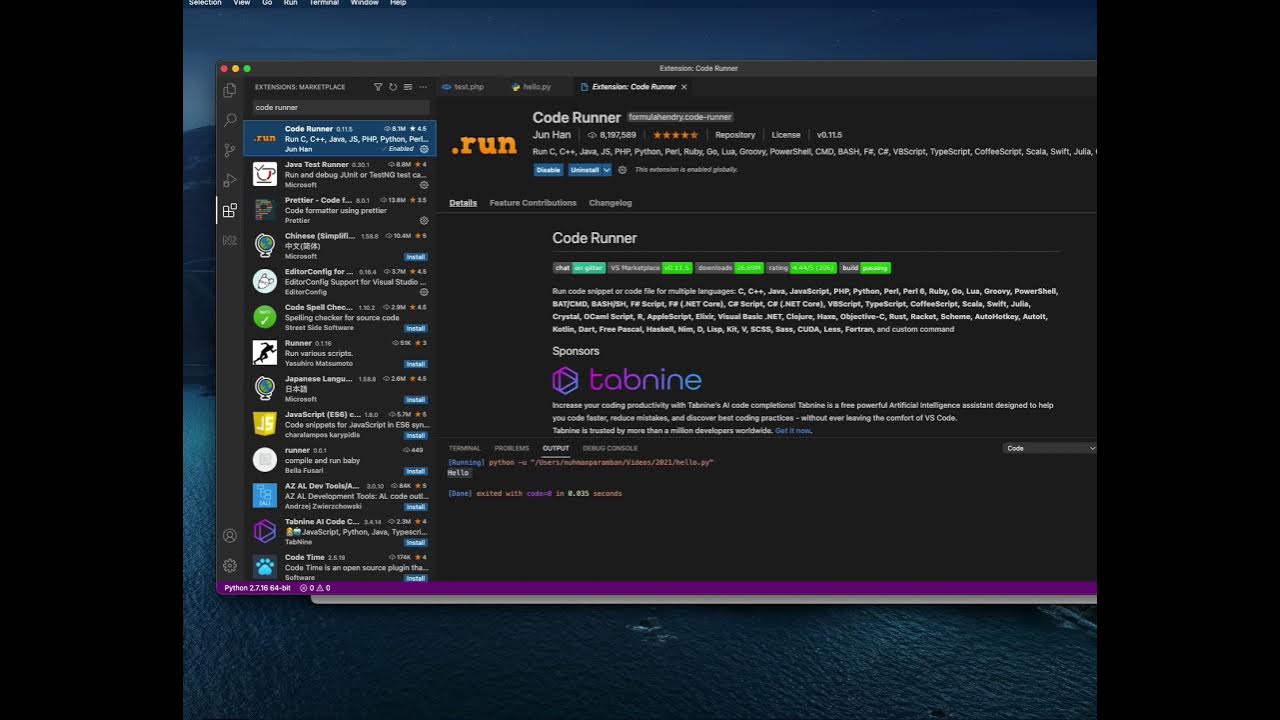Open the Run menu in menu bar
This screenshot has height=720, width=1280.
click(x=291, y=3)
